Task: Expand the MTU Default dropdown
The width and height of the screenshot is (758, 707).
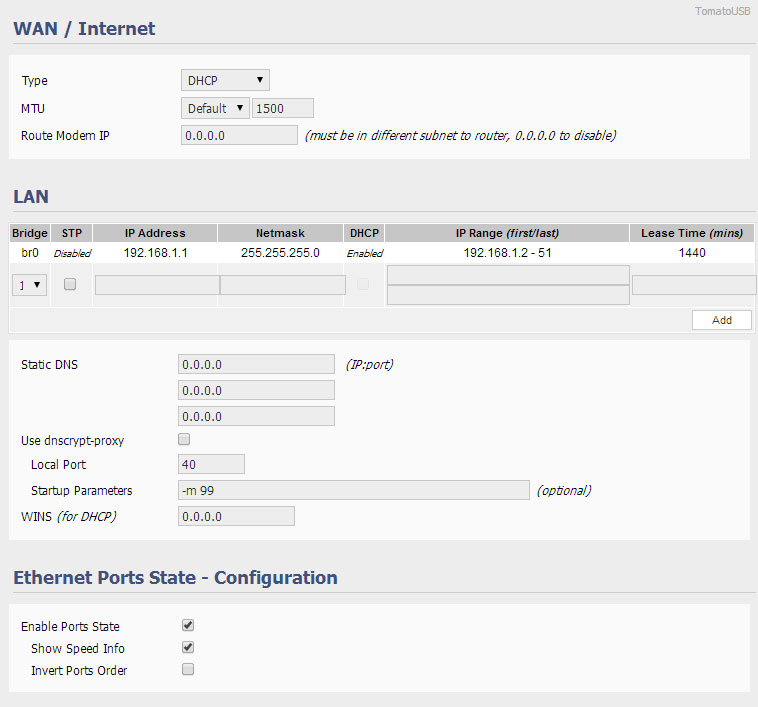Action: 215,108
